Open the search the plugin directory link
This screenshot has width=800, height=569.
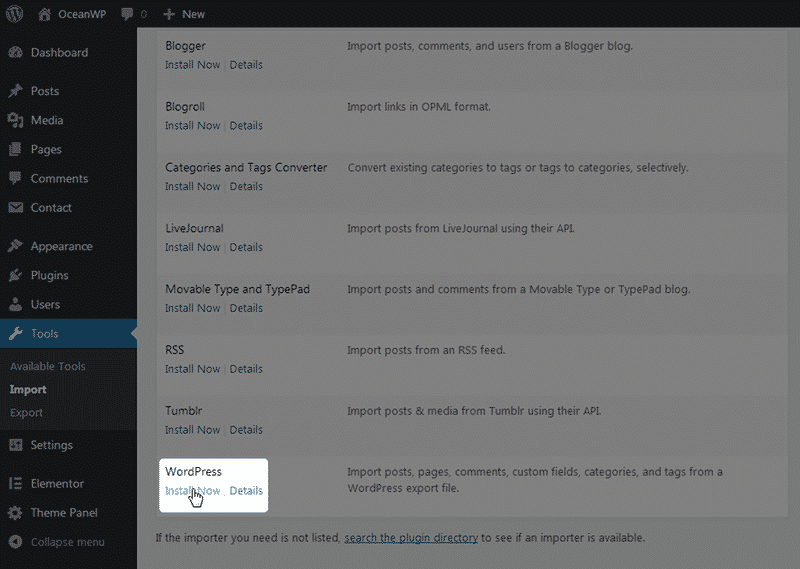[x=411, y=538]
